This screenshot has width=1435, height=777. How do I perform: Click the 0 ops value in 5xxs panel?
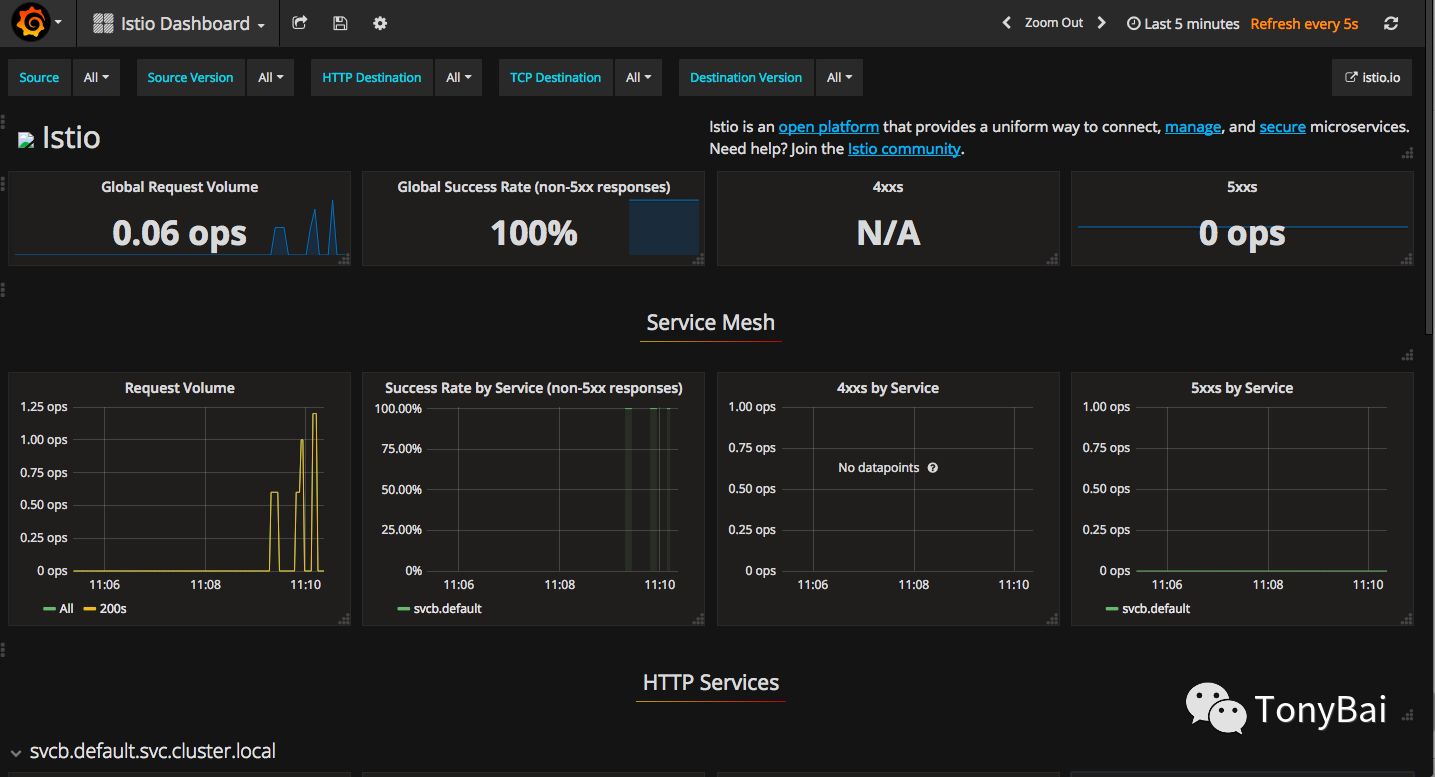[x=1242, y=233]
